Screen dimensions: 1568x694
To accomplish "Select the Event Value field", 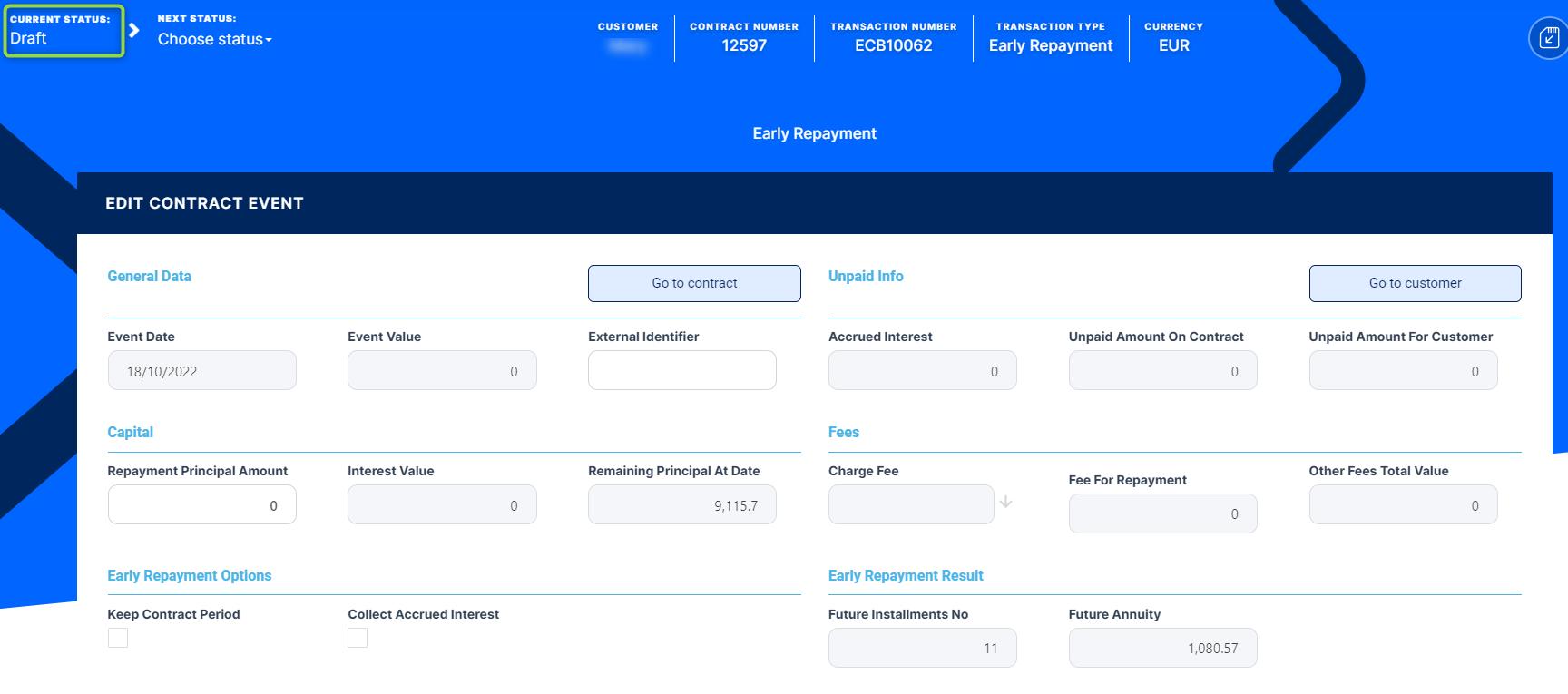I will coord(441,370).
